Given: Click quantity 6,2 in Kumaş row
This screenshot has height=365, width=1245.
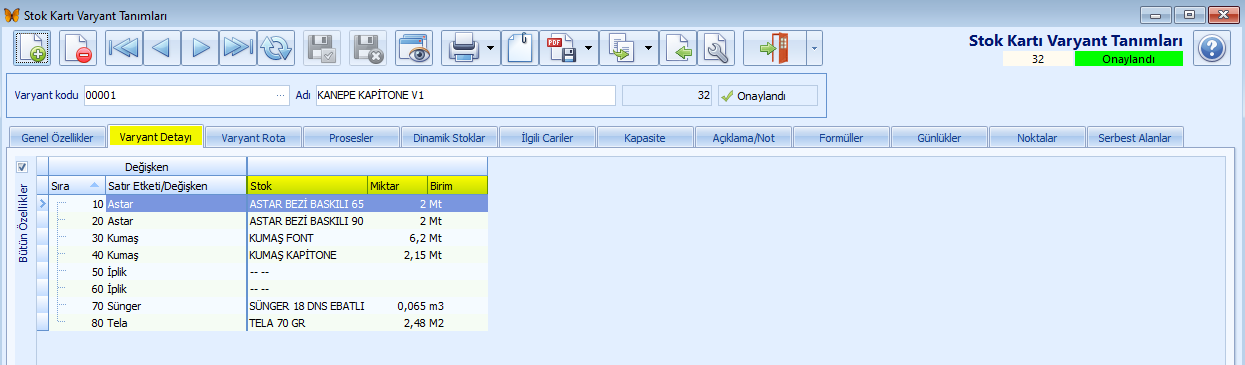Looking at the screenshot, I should click(x=397, y=238).
